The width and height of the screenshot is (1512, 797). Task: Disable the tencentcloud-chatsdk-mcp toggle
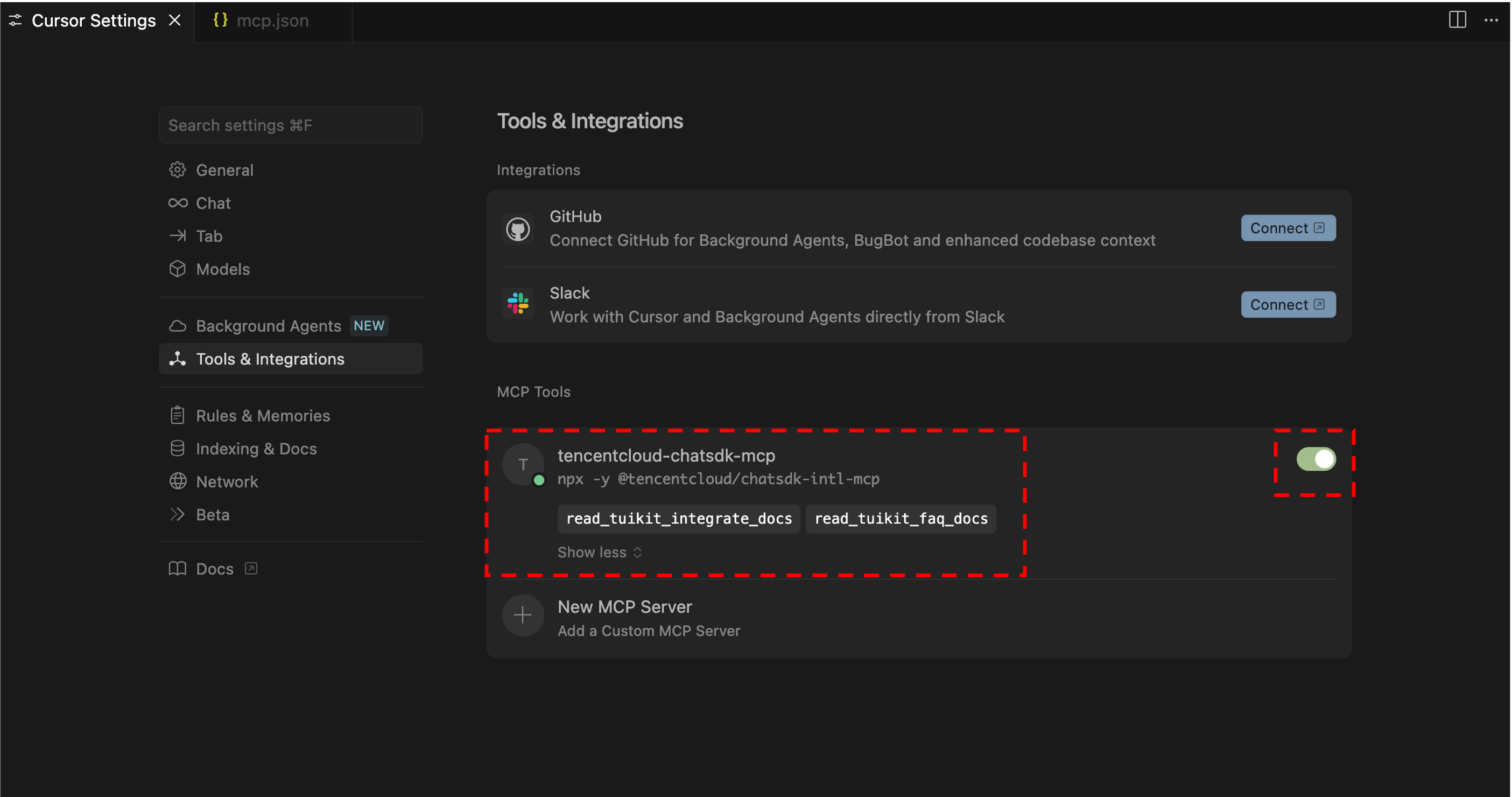pos(1316,459)
